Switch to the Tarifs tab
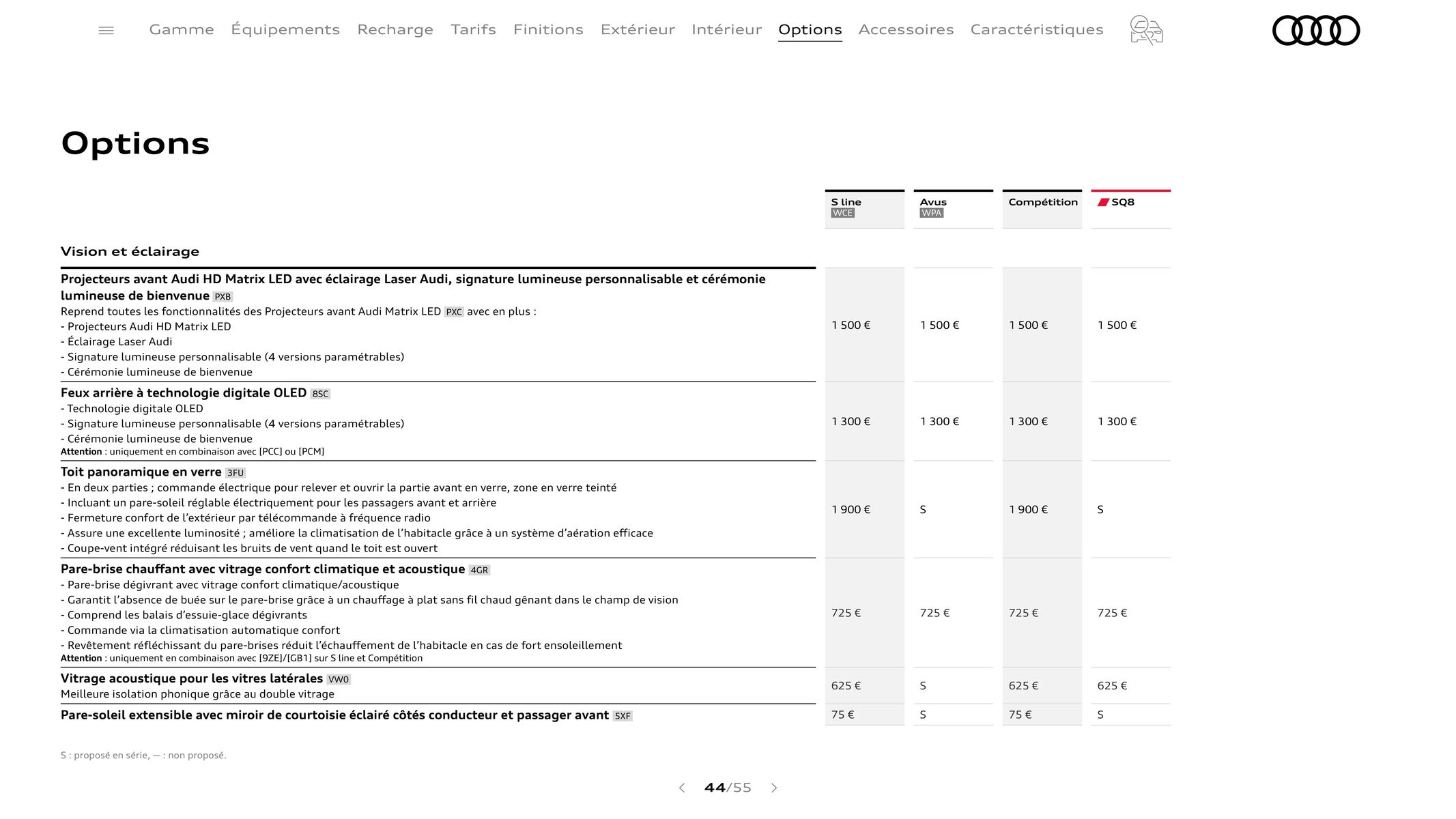The width and height of the screenshot is (1456, 819). click(x=473, y=29)
